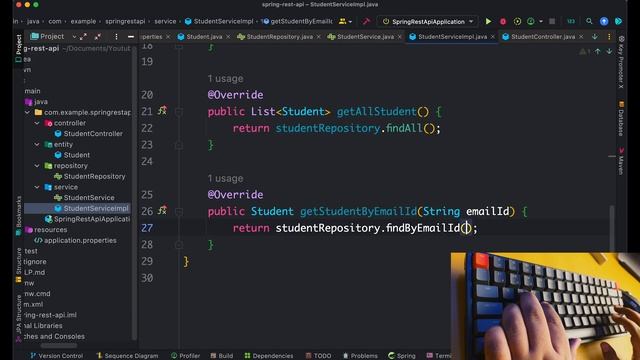640x360 pixels.
Task: Open Spring tool window
Action: coord(402,356)
